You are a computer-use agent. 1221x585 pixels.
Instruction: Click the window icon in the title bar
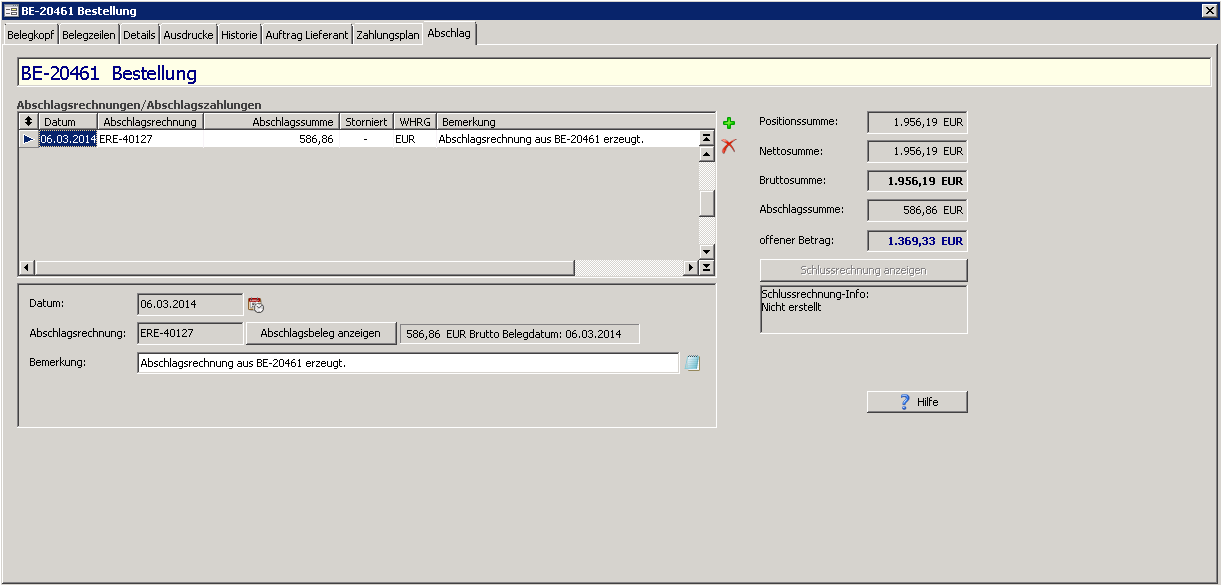(x=11, y=10)
